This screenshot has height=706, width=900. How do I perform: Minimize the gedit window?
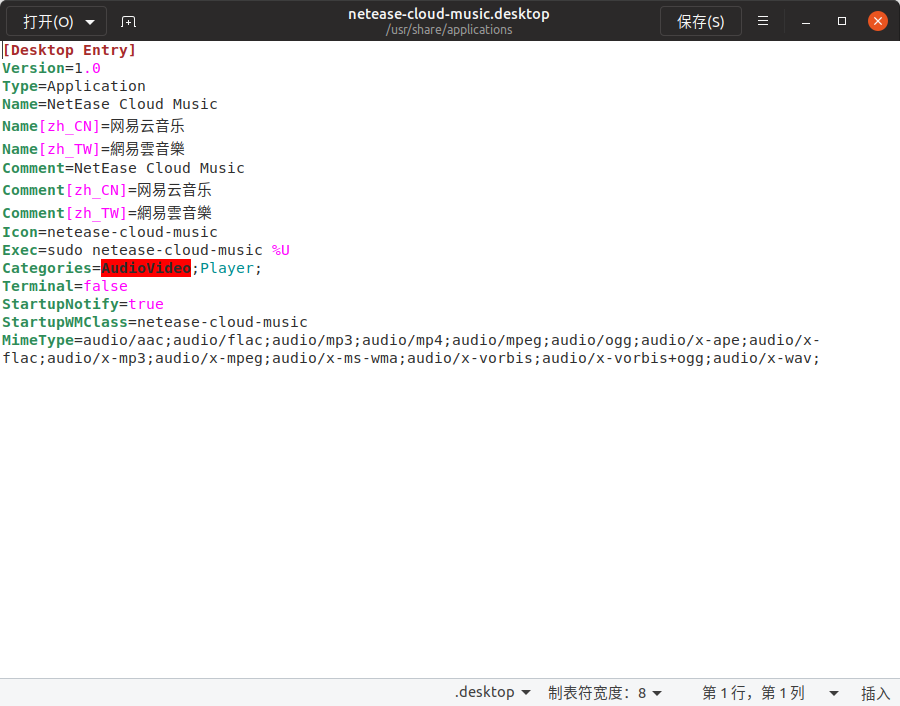806,22
